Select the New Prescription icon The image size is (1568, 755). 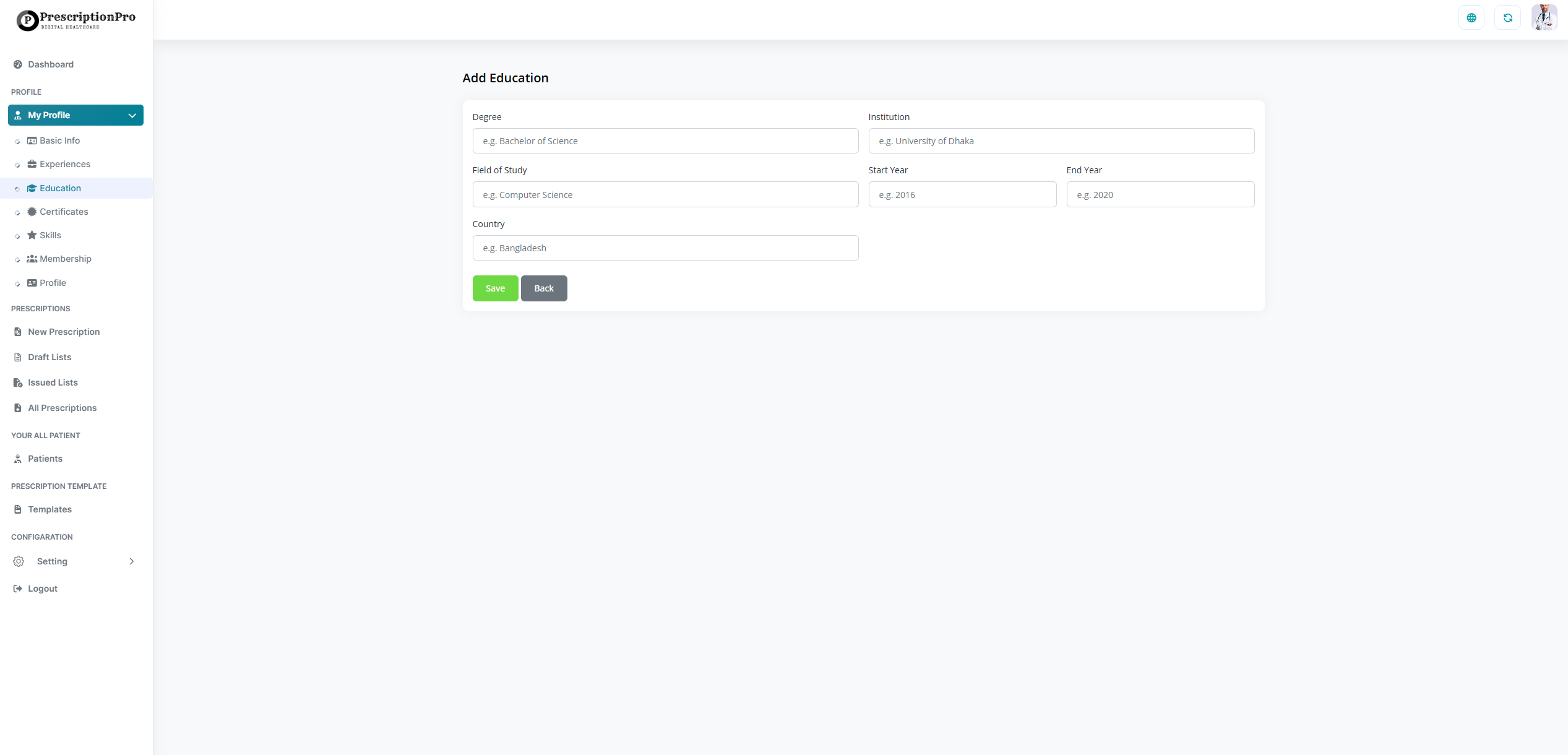[x=17, y=332]
